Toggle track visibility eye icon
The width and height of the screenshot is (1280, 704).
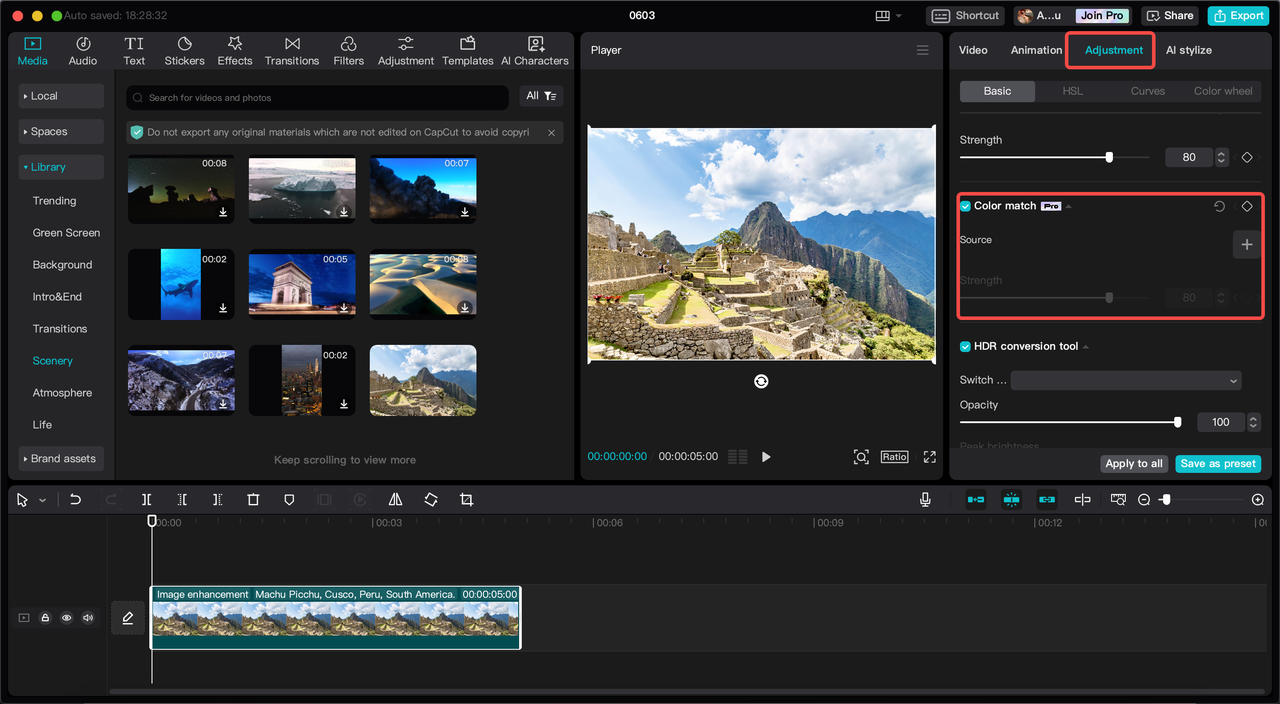66,618
